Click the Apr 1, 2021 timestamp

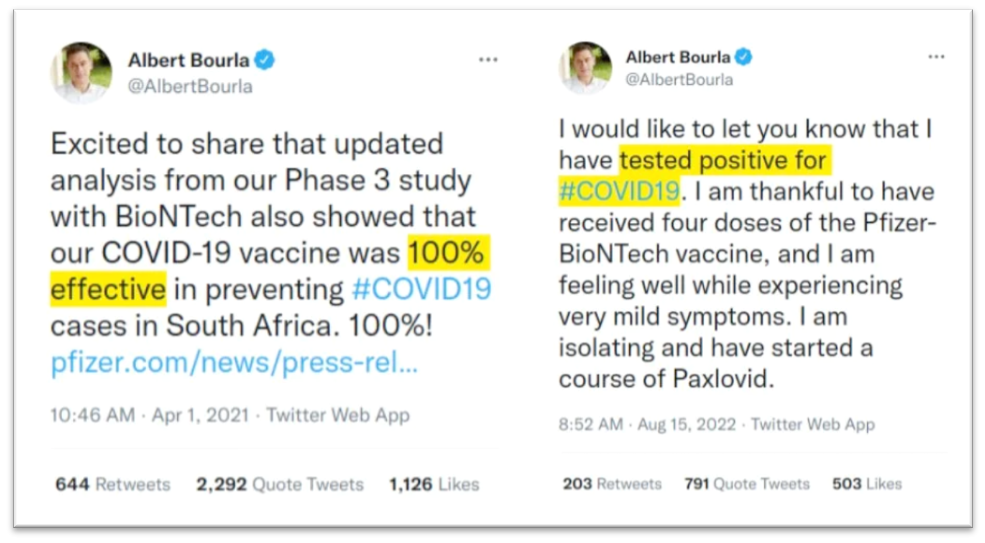click(201, 415)
